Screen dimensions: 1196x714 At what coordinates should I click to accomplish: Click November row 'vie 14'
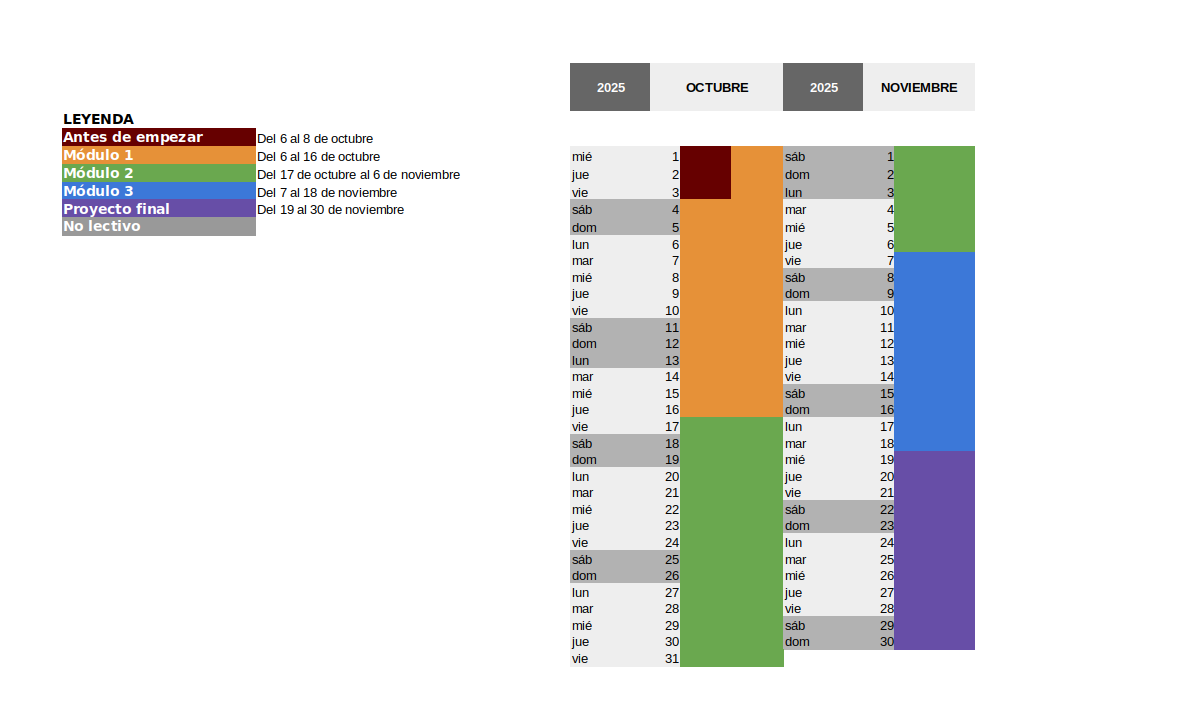tap(838, 376)
